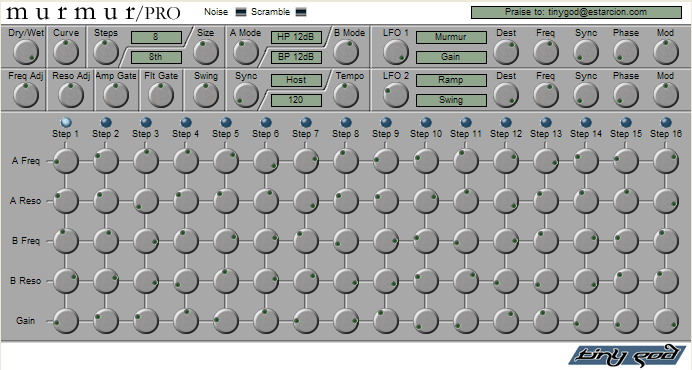692x370 pixels.
Task: Open the Steps count field showing 8
Action: tap(156, 38)
